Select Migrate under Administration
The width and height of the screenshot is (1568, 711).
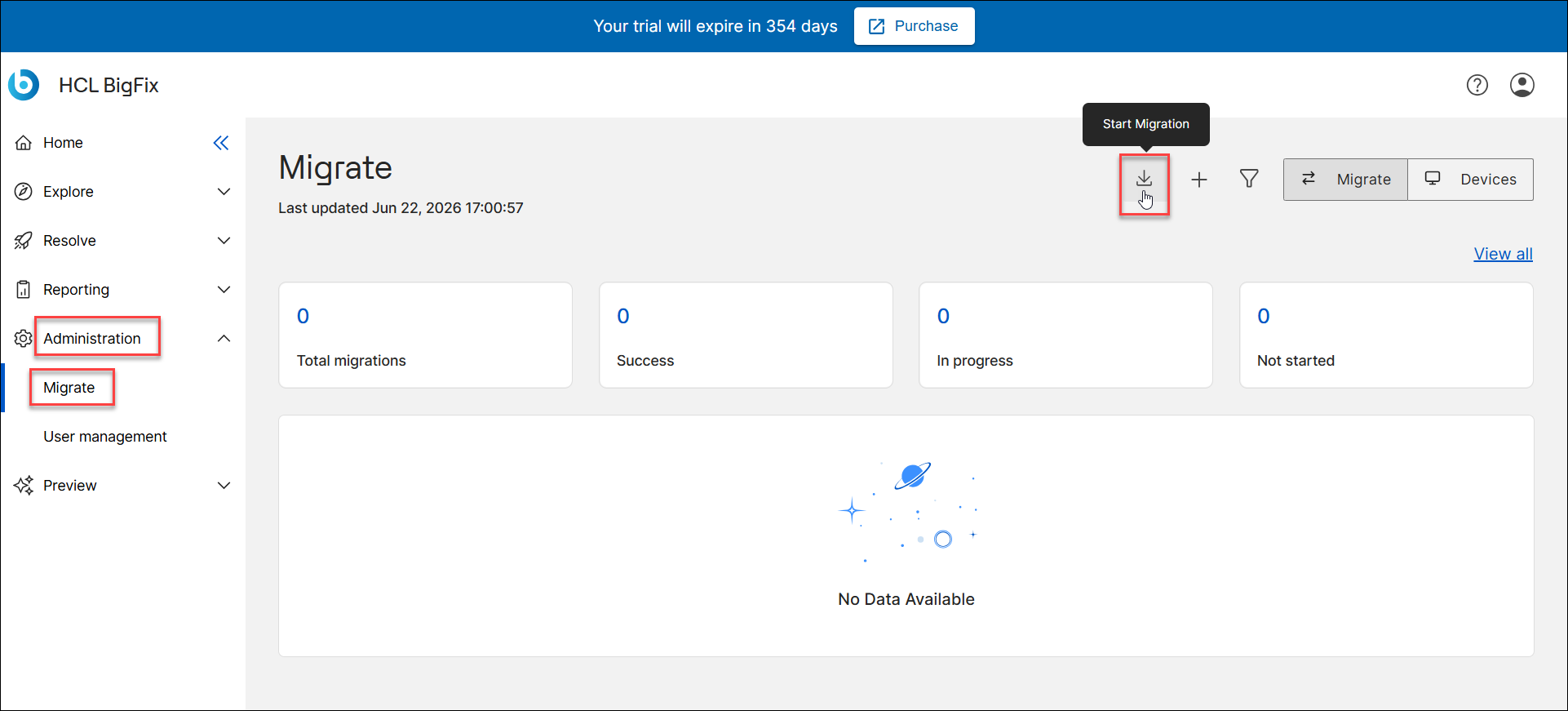(x=69, y=388)
